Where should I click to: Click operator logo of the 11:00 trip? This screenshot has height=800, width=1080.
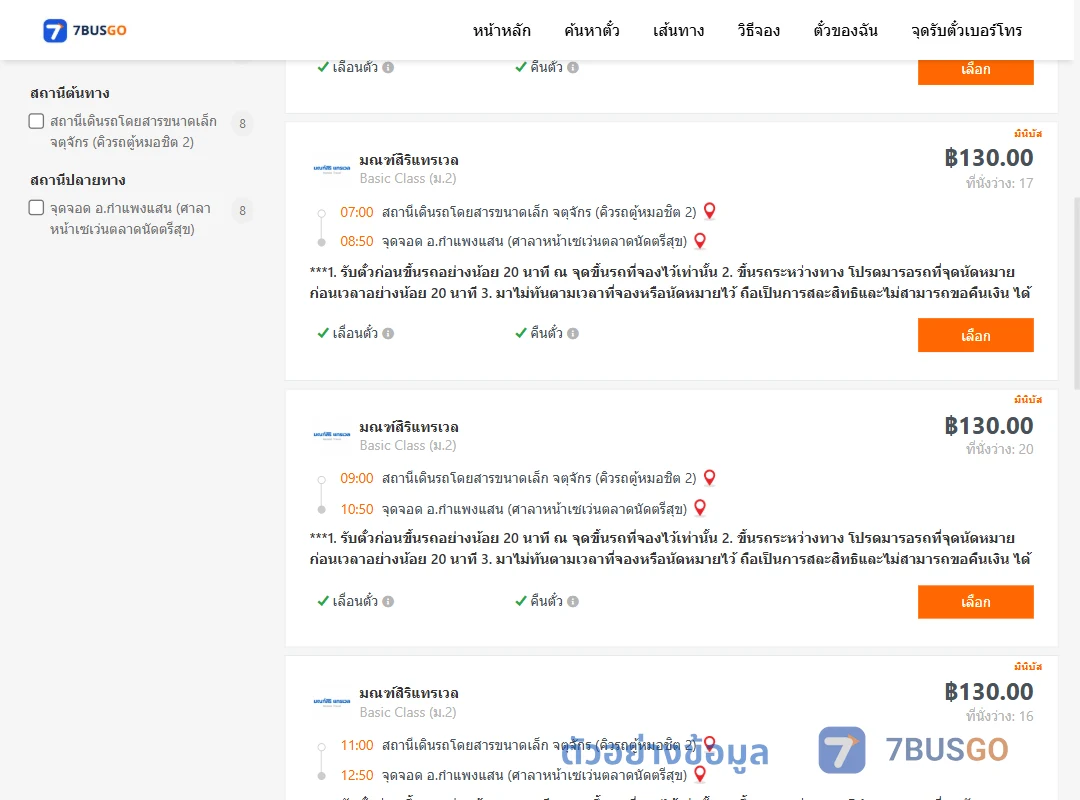click(332, 701)
